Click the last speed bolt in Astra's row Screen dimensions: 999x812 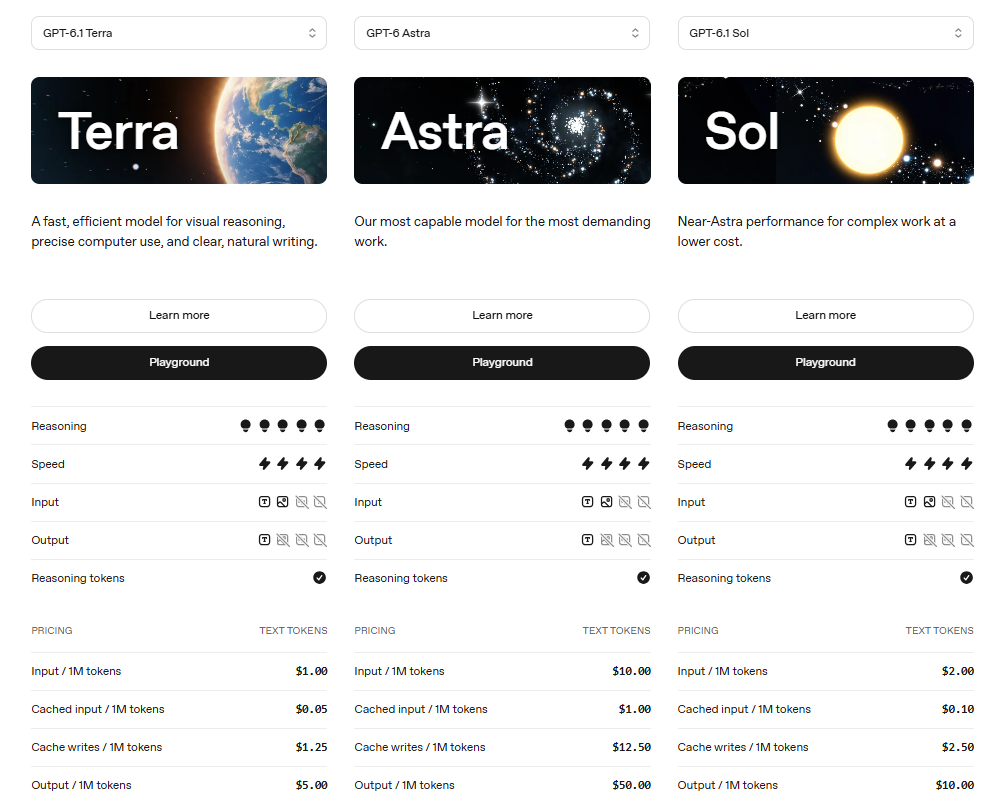[643, 463]
